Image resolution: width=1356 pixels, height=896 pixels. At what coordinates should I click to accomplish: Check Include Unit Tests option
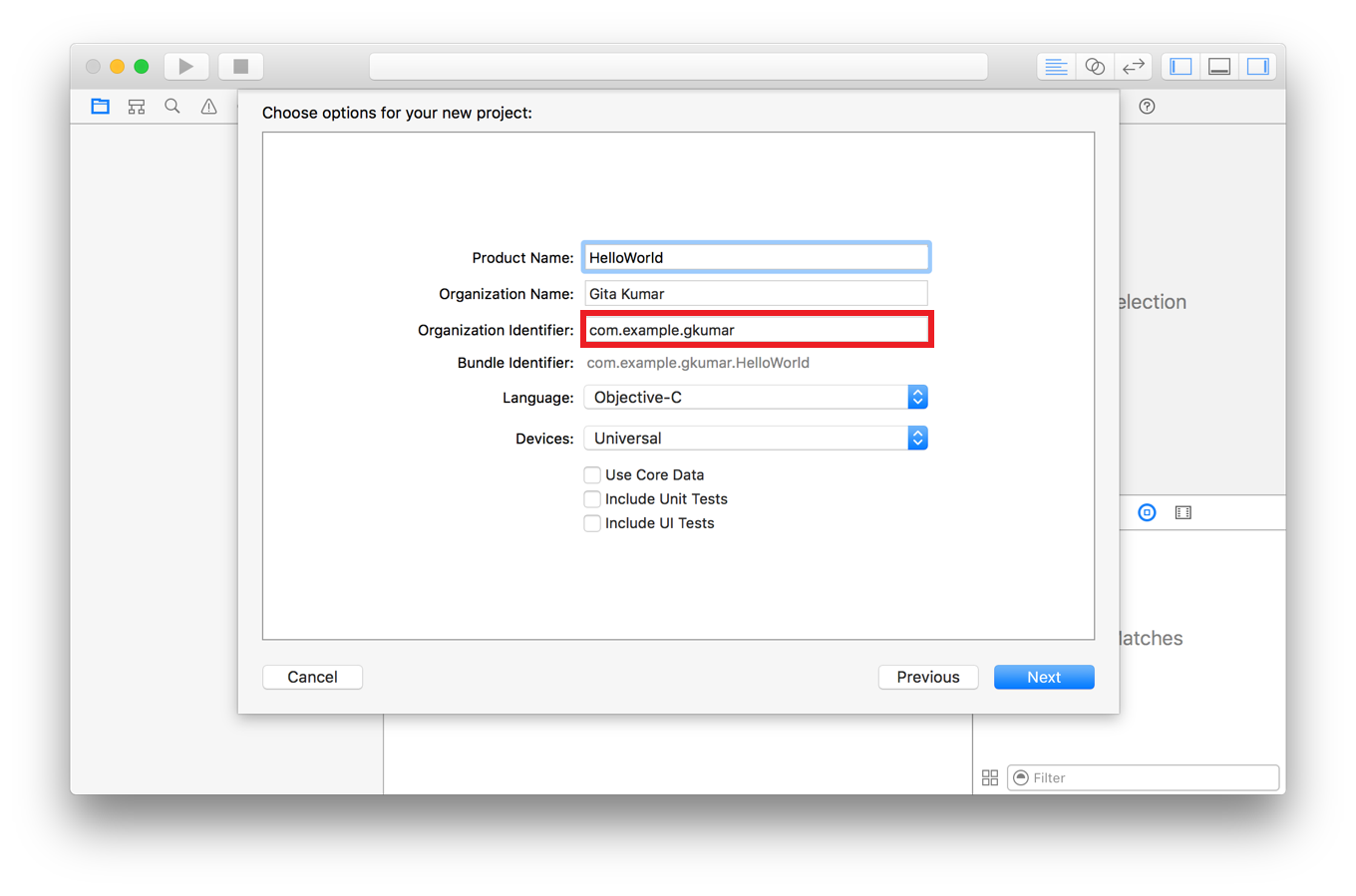click(x=592, y=499)
